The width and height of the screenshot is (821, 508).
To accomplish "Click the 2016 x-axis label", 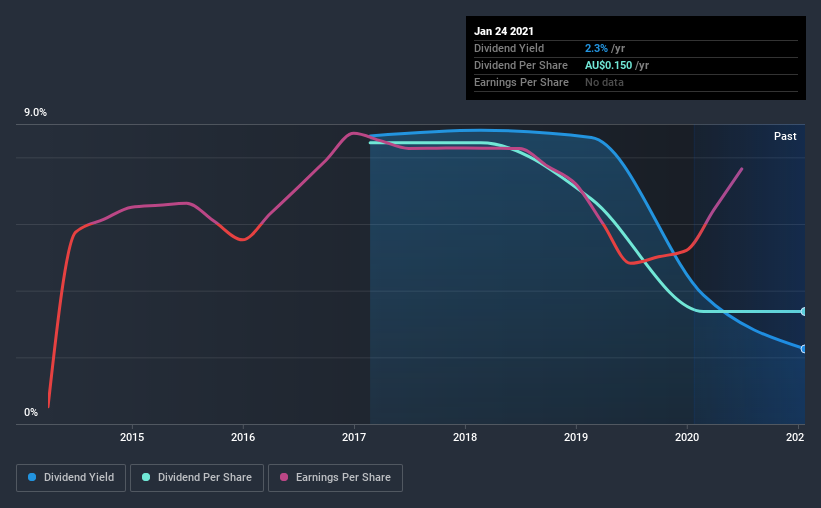I will 243,437.
